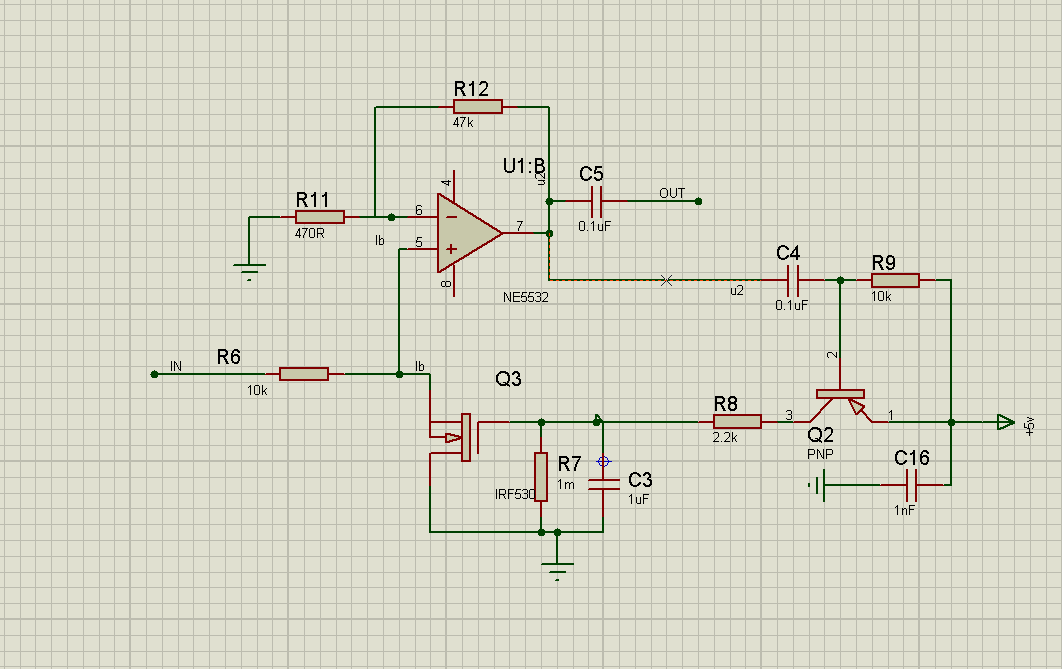Select the R12 47k feedback resistor
The height and width of the screenshot is (669, 1062).
tap(477, 106)
